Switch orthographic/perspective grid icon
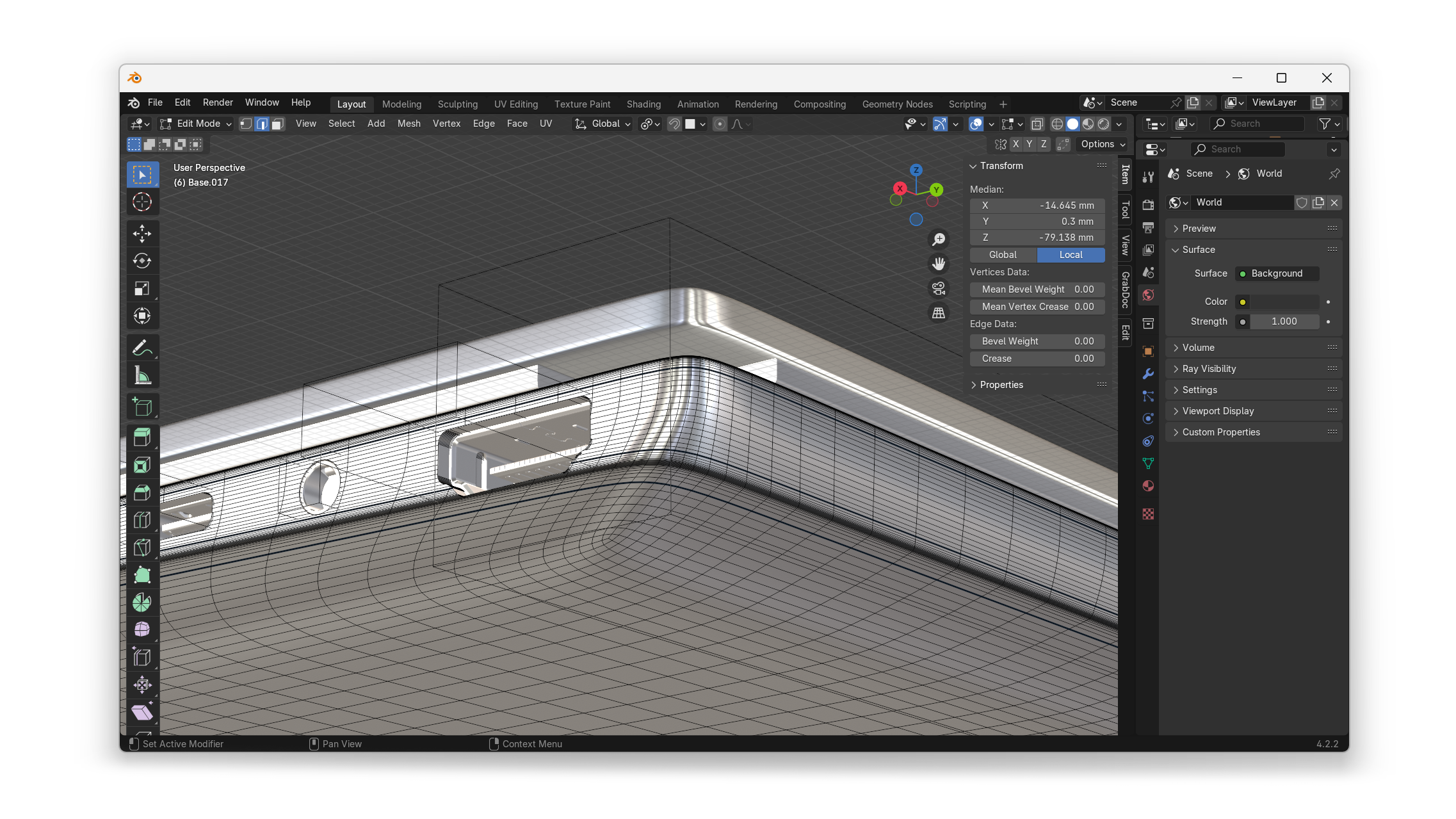Screen dimensions: 1456x819 (x=939, y=312)
